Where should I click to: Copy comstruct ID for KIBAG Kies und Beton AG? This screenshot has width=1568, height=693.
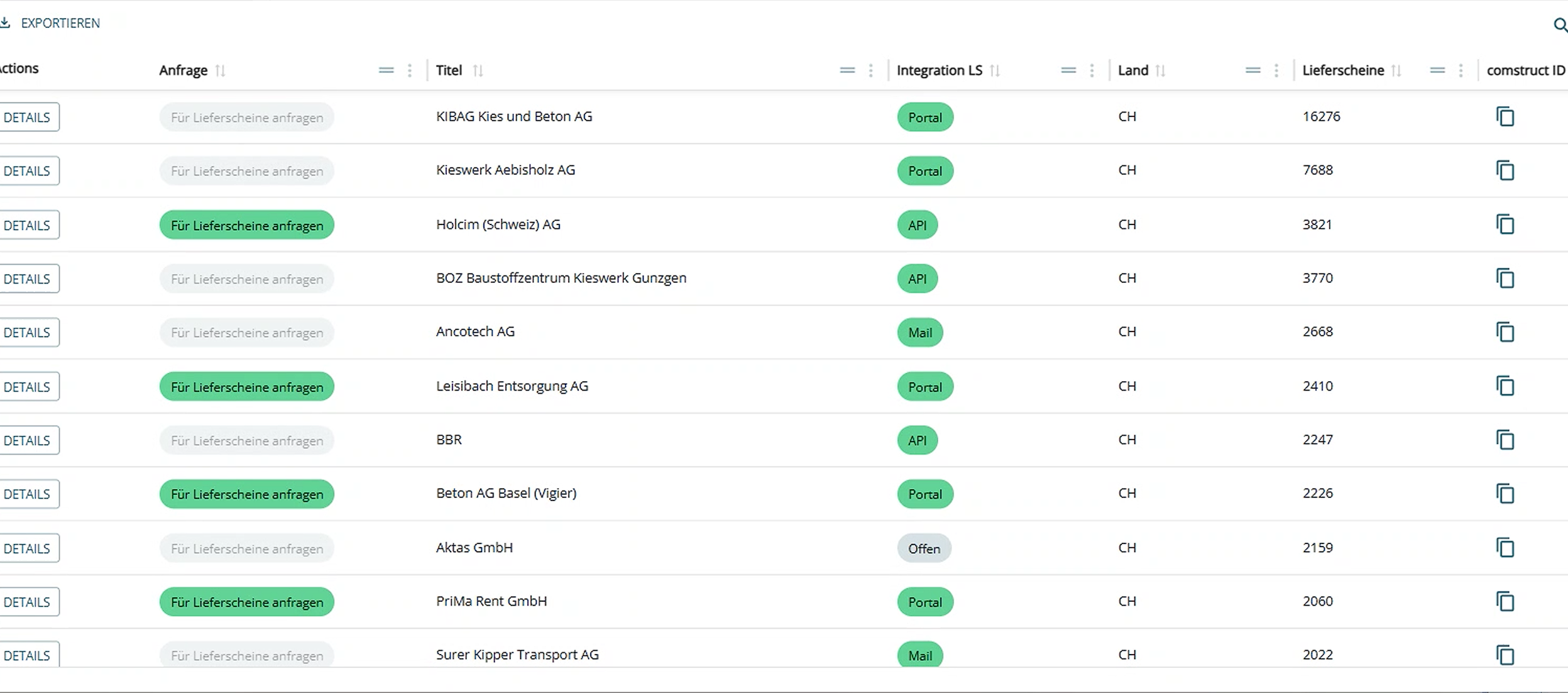click(x=1505, y=117)
